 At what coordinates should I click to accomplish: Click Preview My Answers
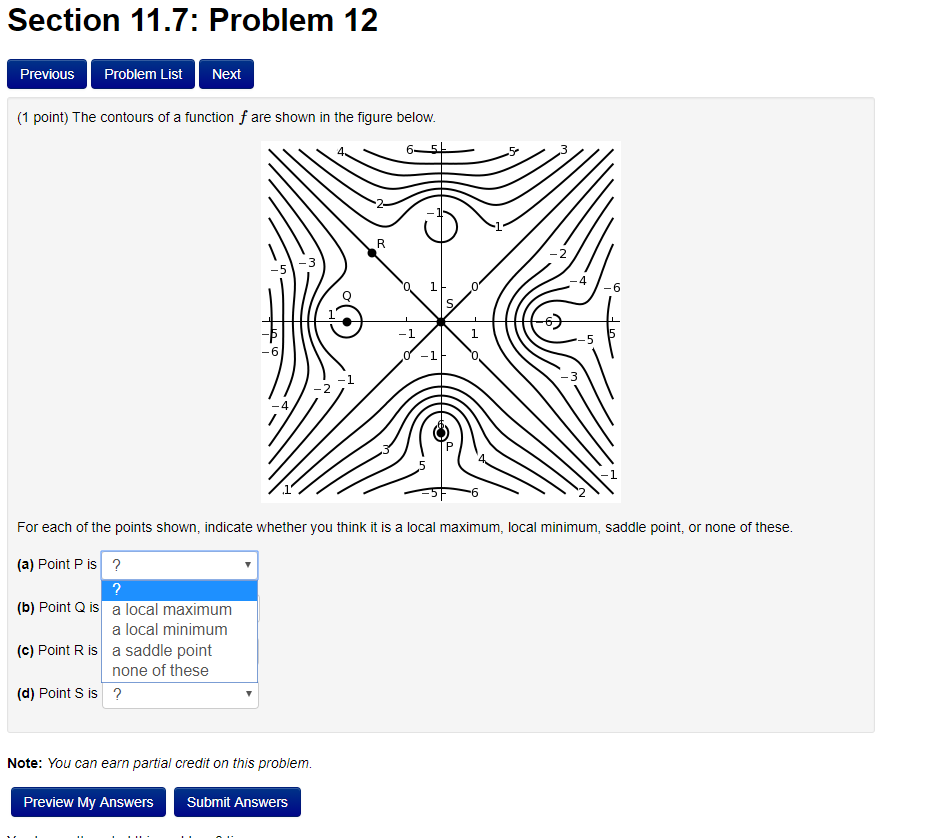click(x=88, y=801)
